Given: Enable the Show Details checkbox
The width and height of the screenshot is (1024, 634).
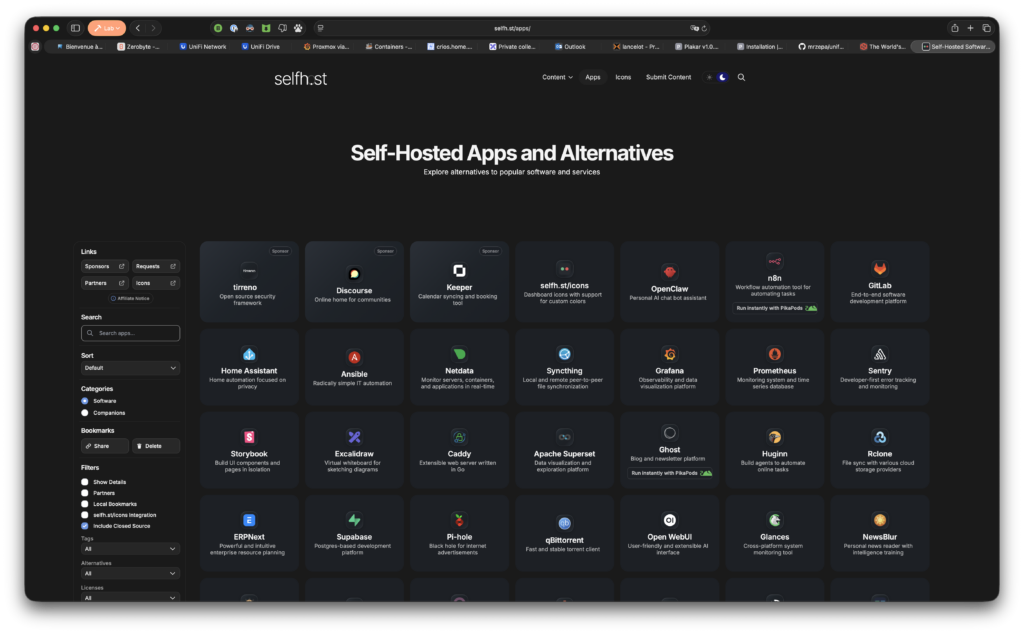Looking at the screenshot, I should pos(85,482).
